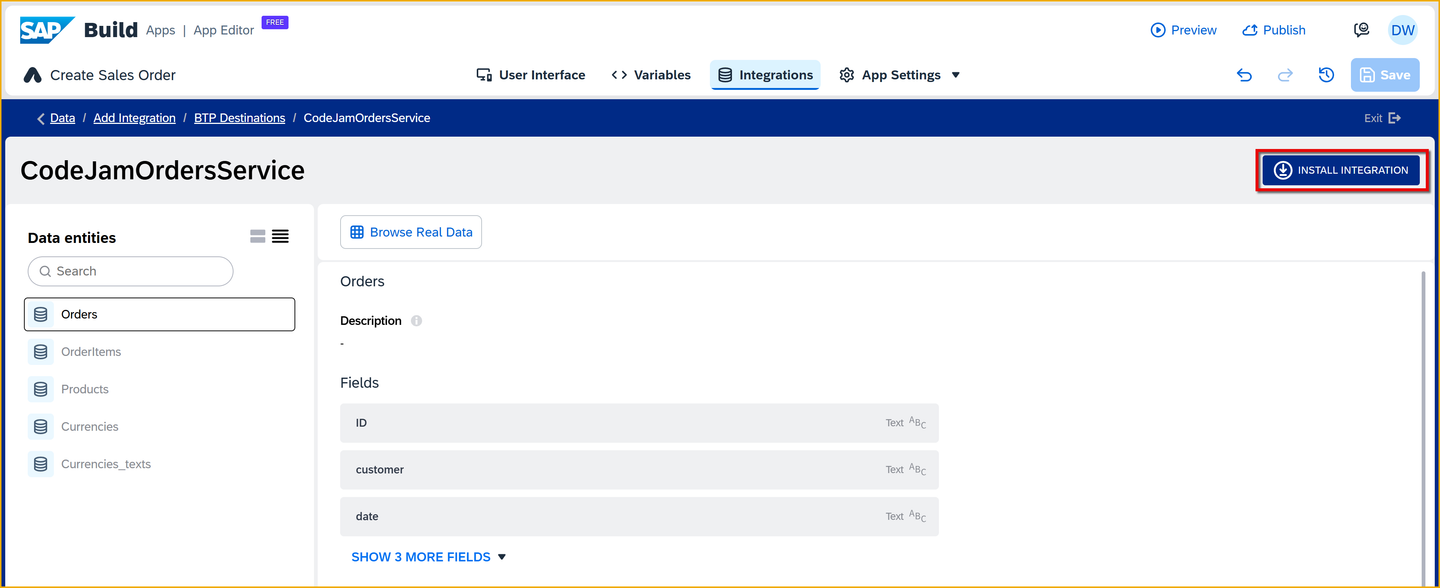Select the Orders entity

159,314
